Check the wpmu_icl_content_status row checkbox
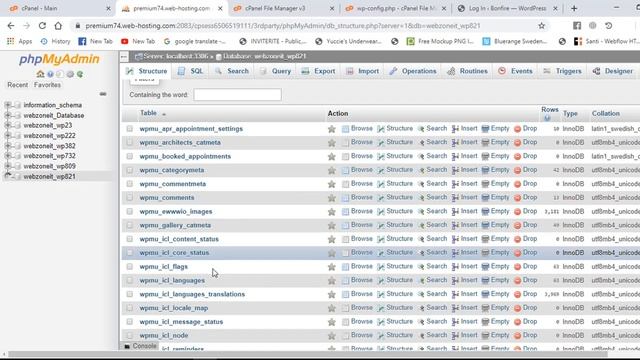 tap(129, 239)
